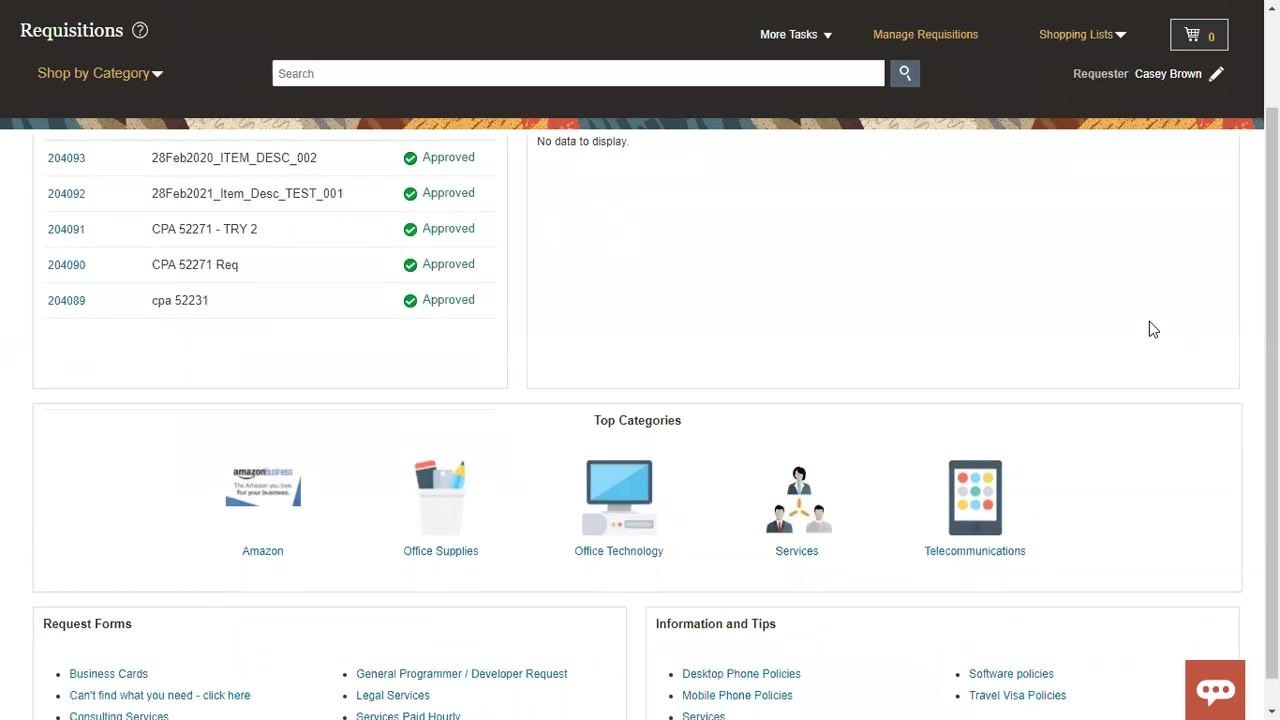Open General Programmer / Developer Request form

462,674
